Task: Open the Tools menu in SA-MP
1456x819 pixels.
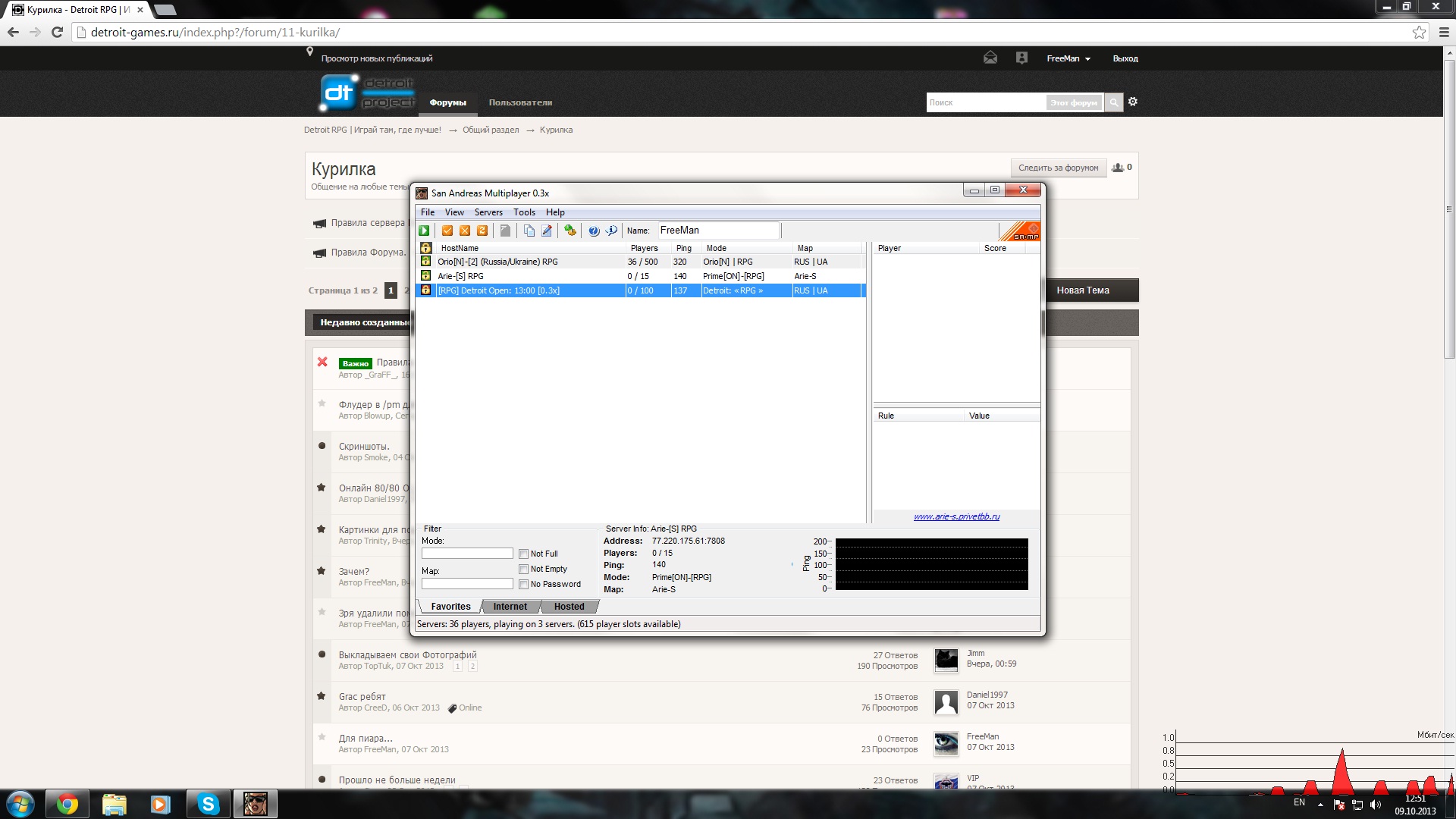Action: point(524,212)
